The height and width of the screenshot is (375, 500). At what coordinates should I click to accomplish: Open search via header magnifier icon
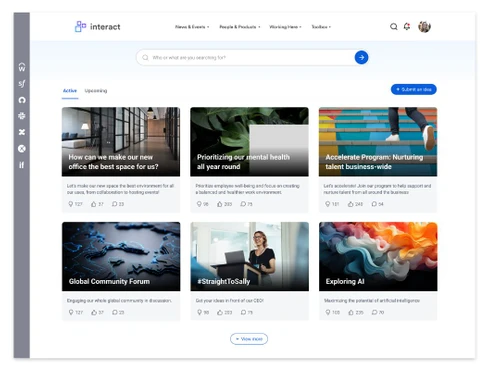coord(394,27)
